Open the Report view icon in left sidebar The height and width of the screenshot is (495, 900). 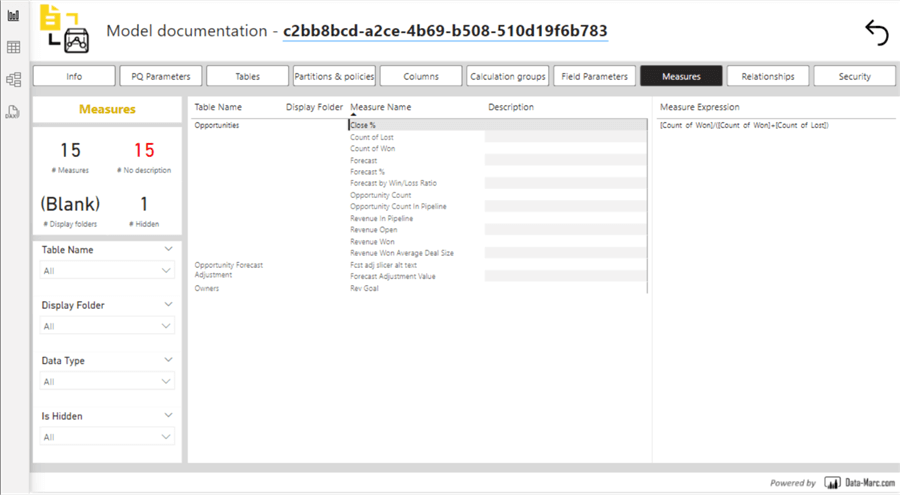[x=13, y=16]
